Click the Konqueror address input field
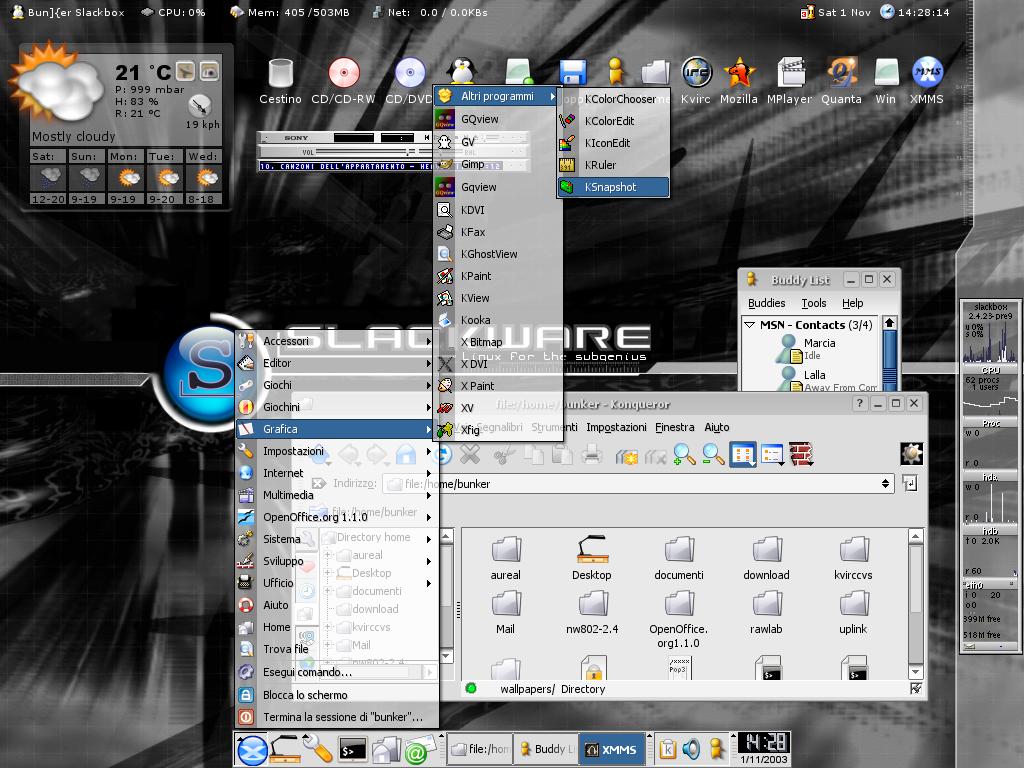 (x=630, y=484)
